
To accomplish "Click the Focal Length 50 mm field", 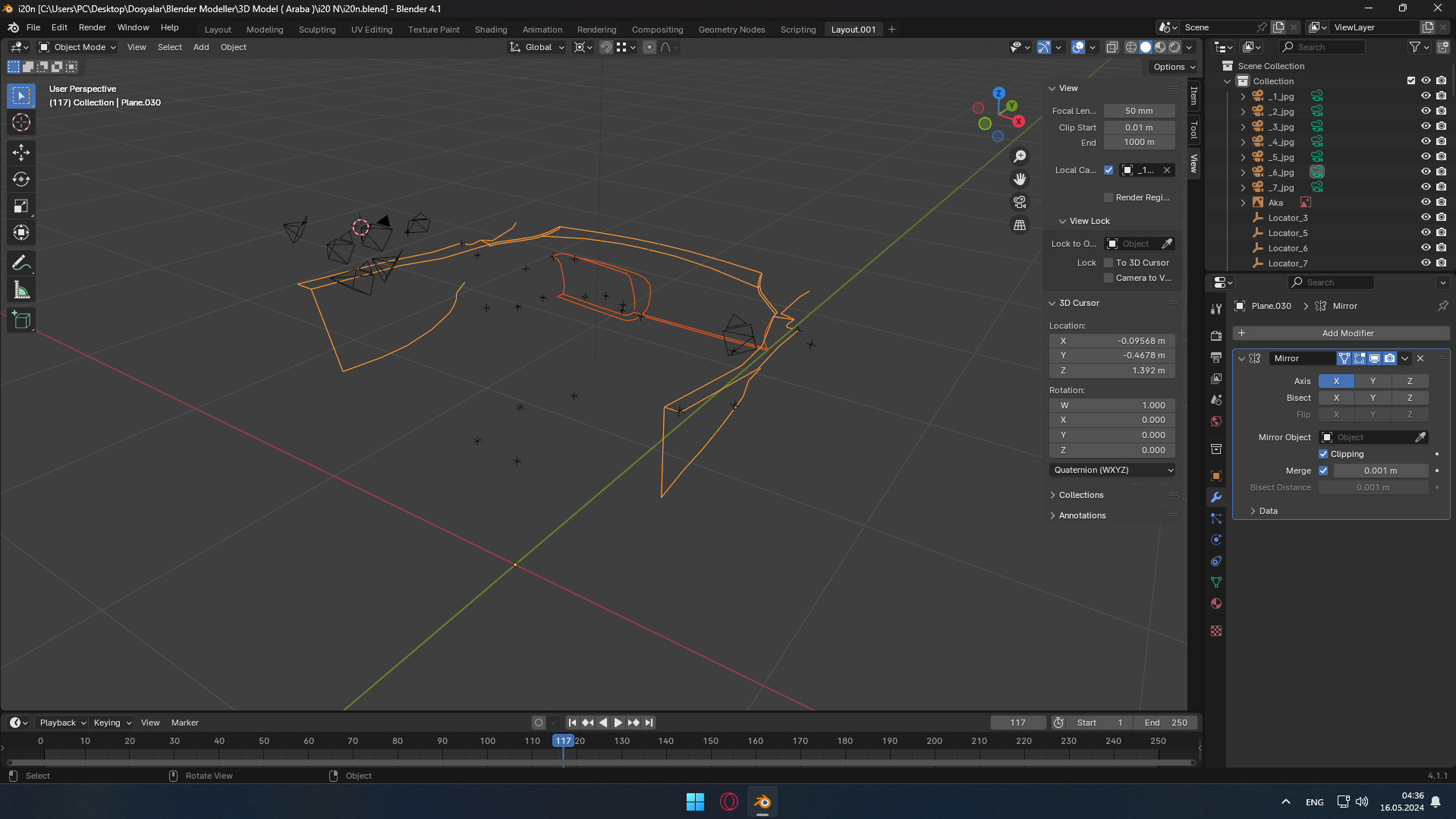I will 1139,111.
